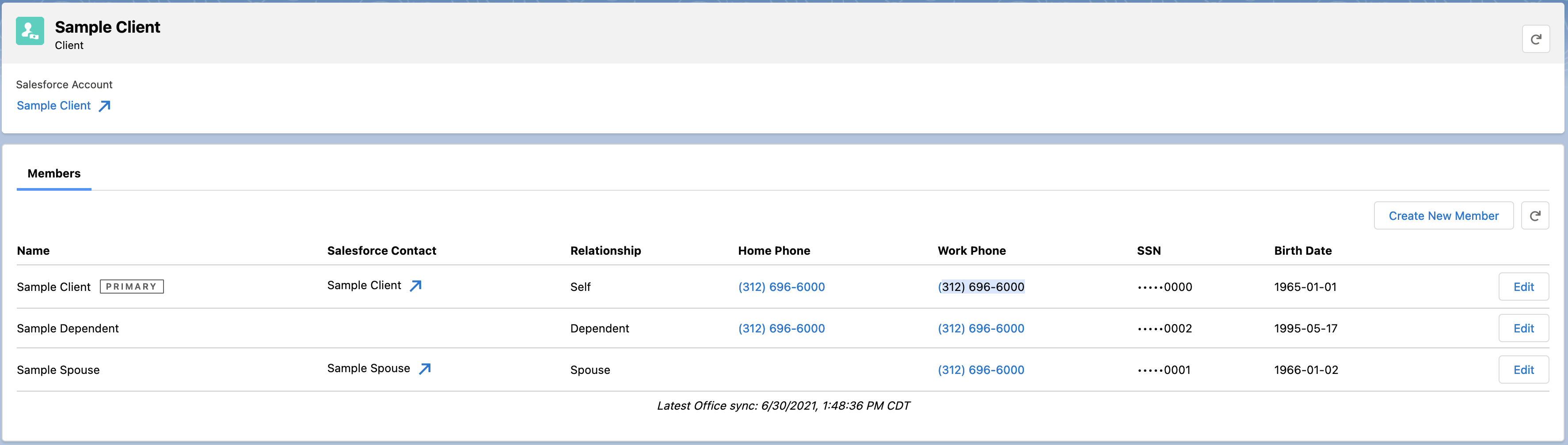
Task: Refresh the client record using header refresh icon
Action: pos(1535,39)
